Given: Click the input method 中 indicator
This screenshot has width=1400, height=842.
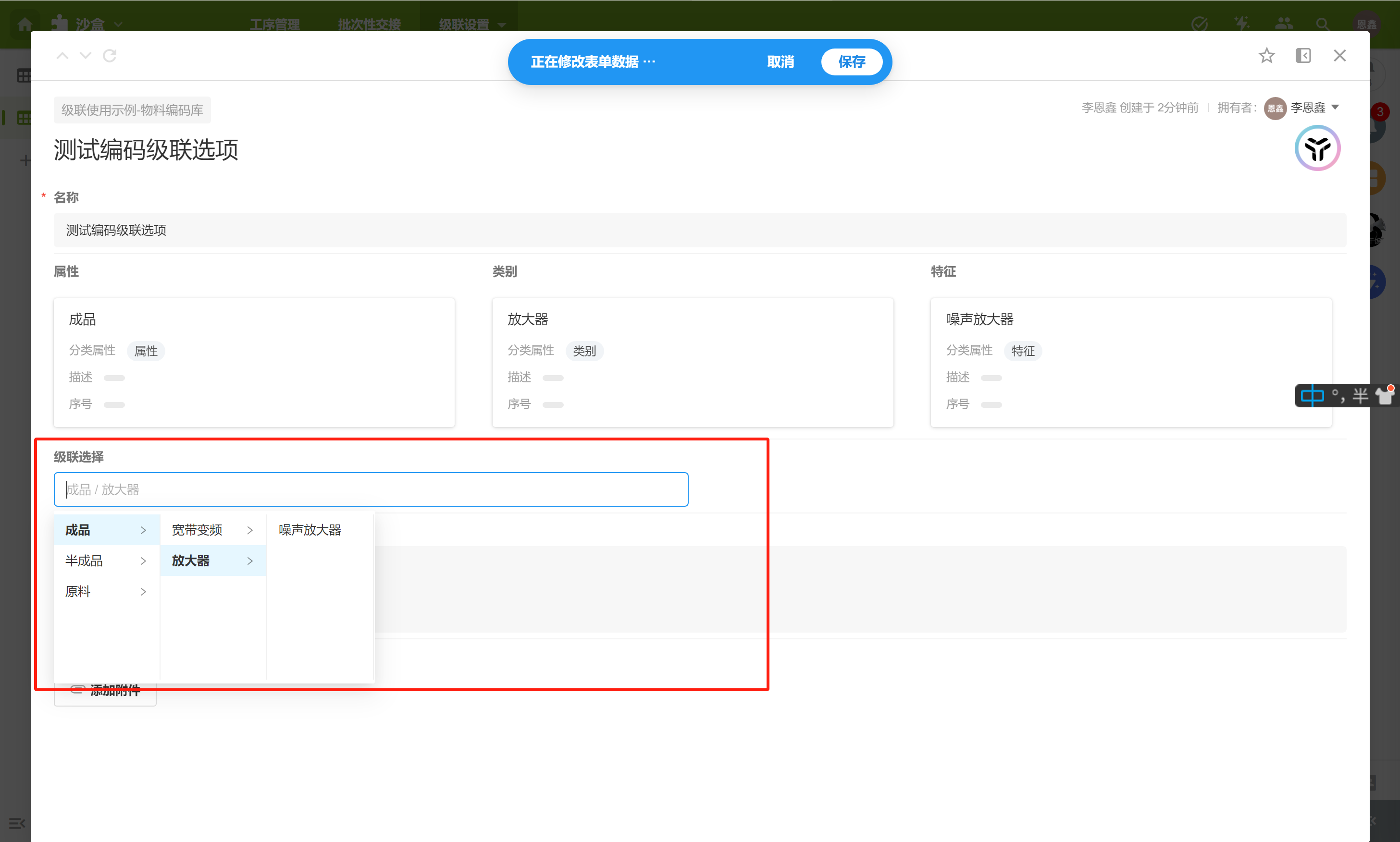Looking at the screenshot, I should (x=1312, y=395).
